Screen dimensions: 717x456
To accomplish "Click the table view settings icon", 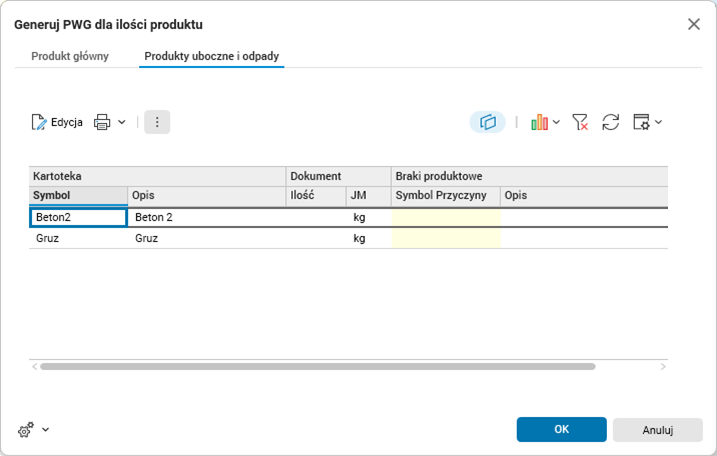I will (x=641, y=122).
